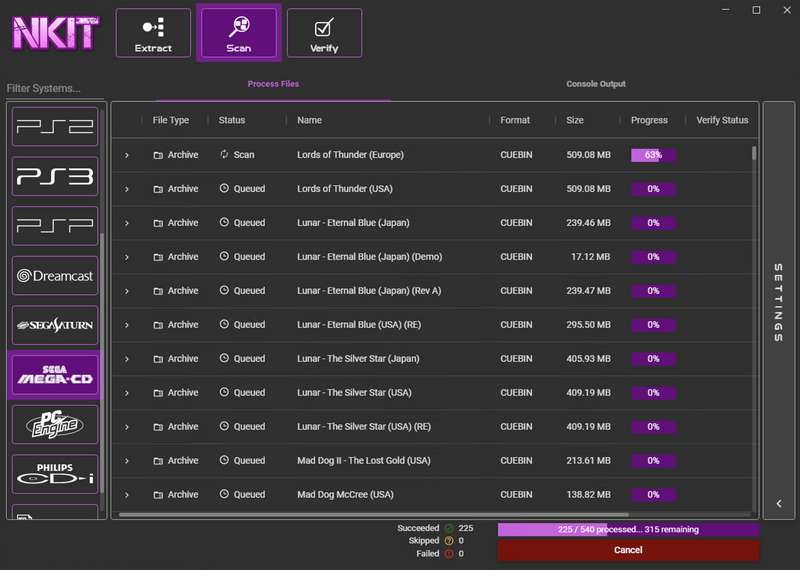Click queued icon for Lunar - Eternal Blue (USA) (RE)
The height and width of the screenshot is (570, 800).
224,324
